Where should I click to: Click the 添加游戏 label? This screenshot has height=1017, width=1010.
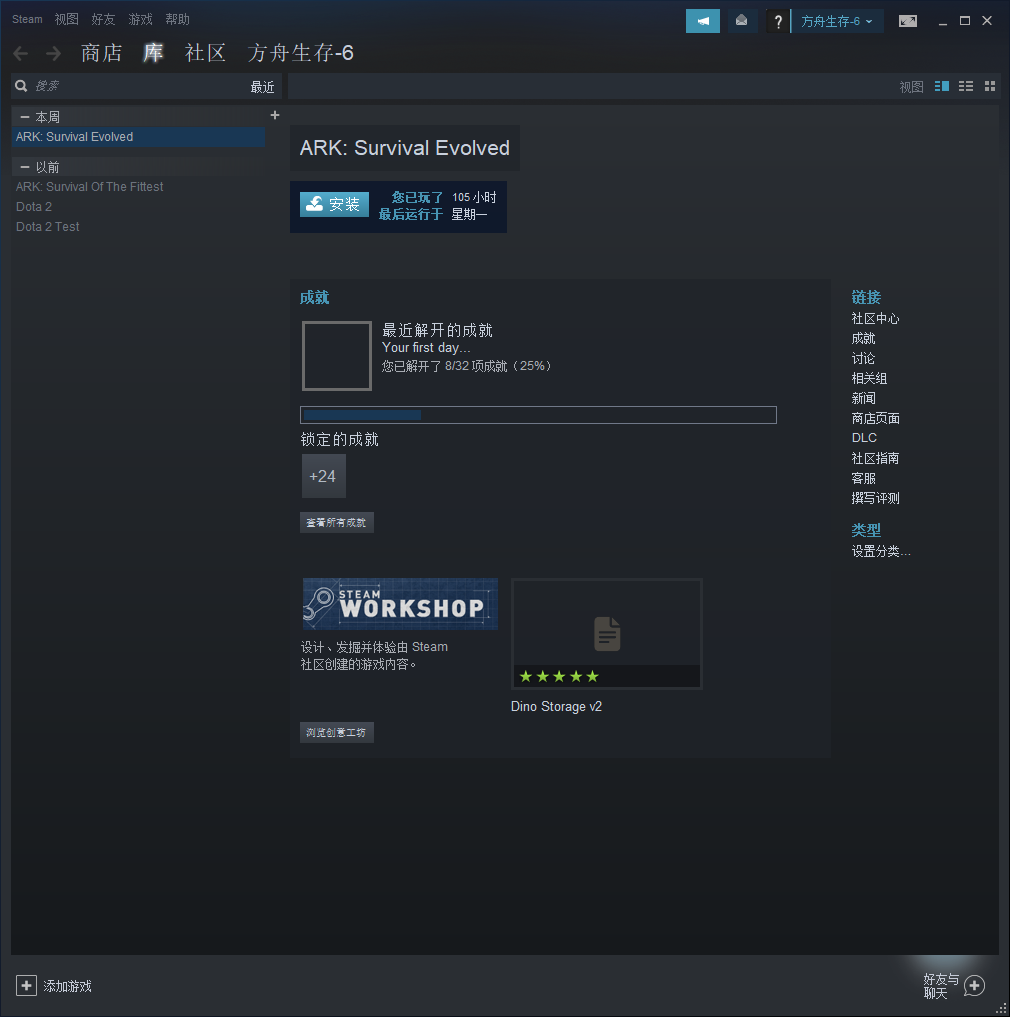coord(67,987)
